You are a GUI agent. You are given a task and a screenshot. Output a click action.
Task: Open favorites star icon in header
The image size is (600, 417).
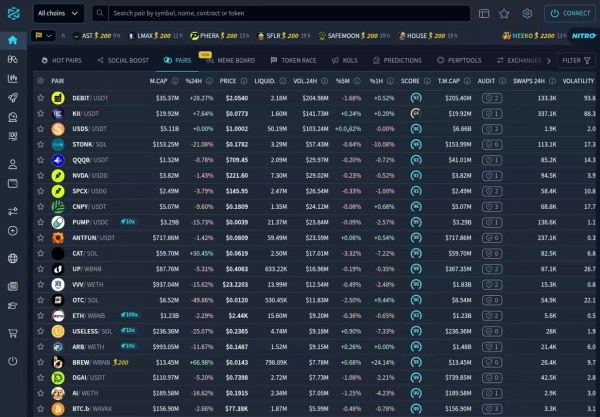click(x=504, y=14)
